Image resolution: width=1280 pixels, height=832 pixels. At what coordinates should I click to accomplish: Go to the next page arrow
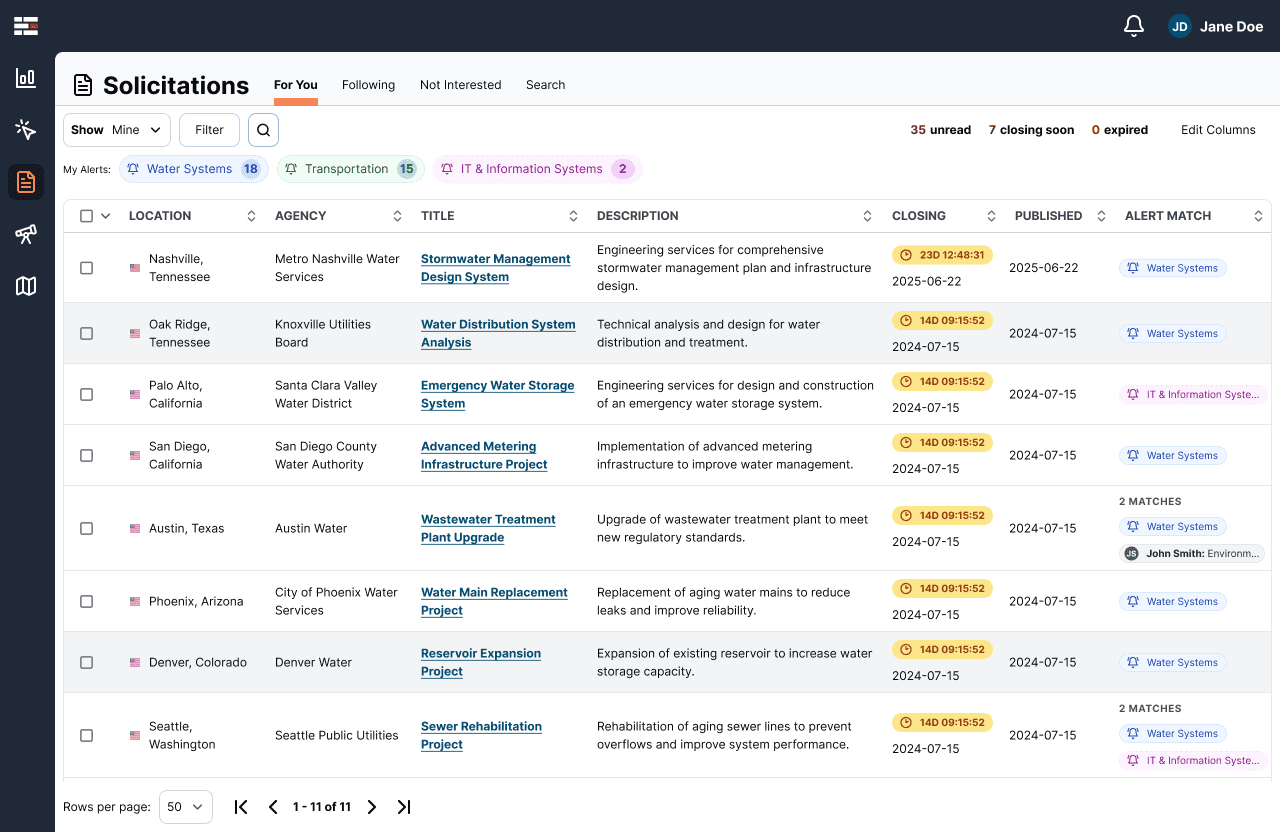pos(372,807)
